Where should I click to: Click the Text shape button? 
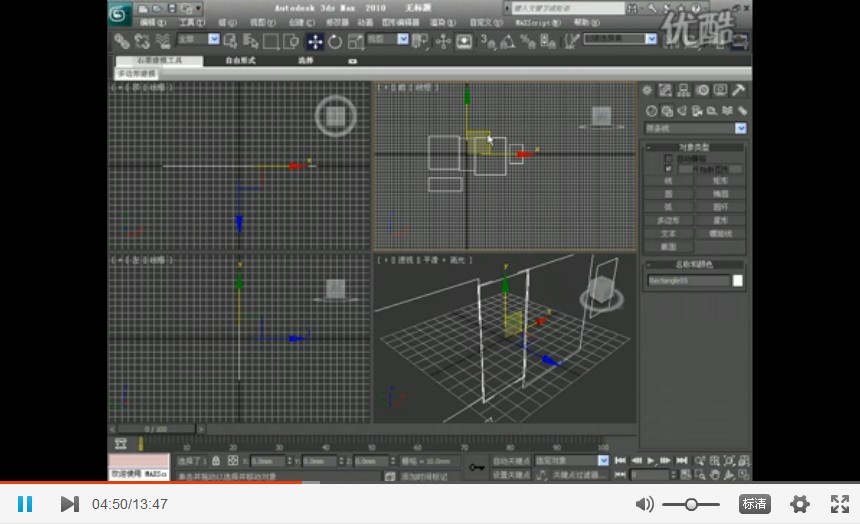pos(668,234)
